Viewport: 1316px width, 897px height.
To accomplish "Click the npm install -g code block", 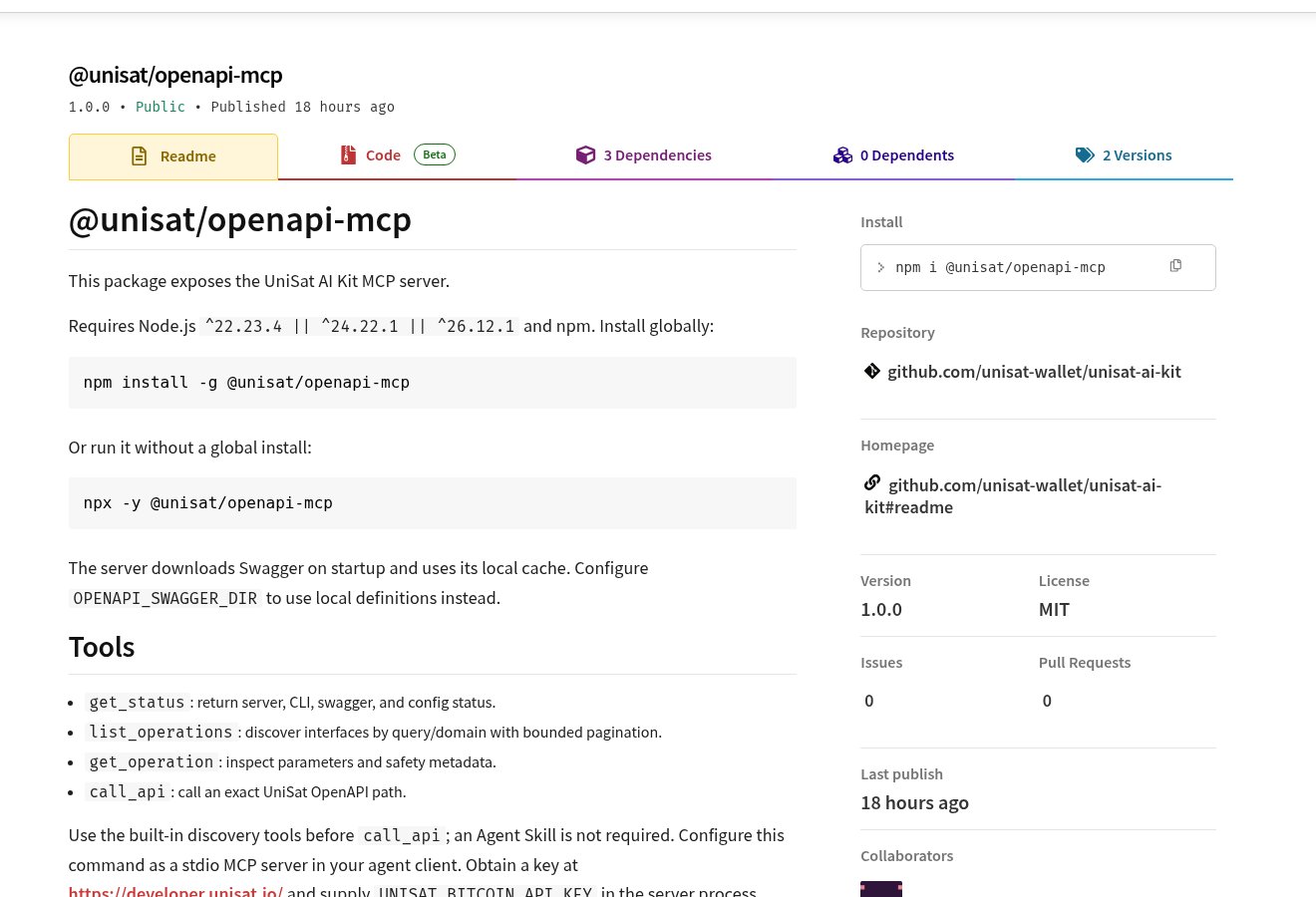I will [432, 383].
